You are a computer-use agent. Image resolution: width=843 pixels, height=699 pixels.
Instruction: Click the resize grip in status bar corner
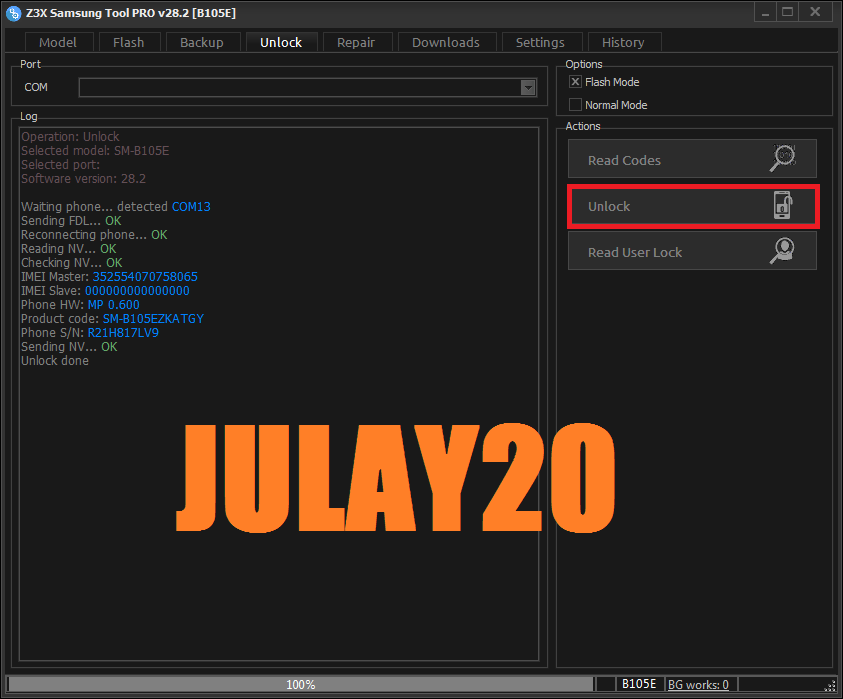point(831,686)
